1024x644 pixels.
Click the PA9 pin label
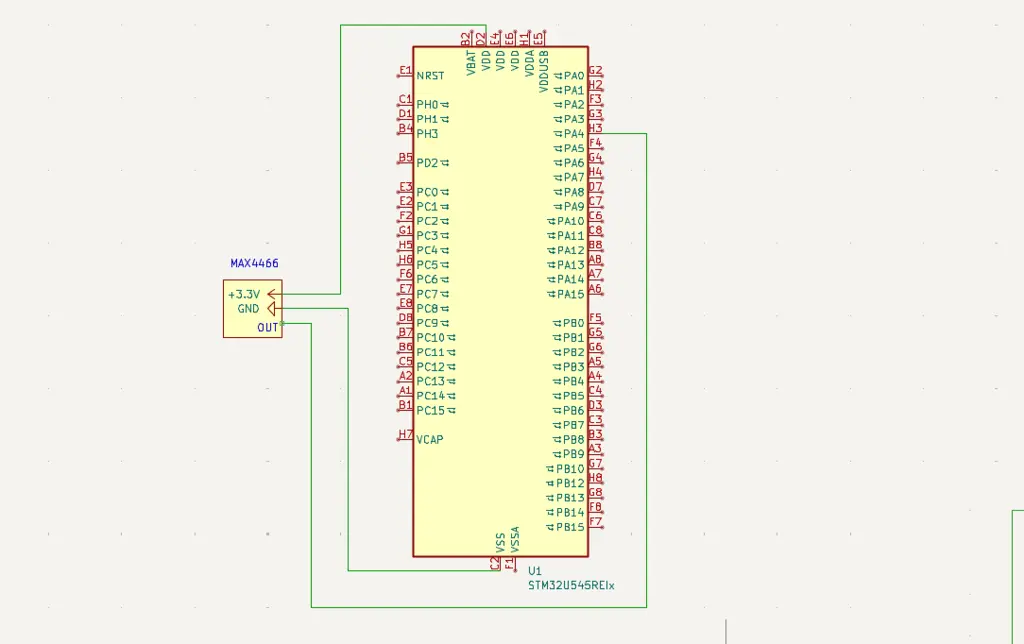[x=574, y=207]
